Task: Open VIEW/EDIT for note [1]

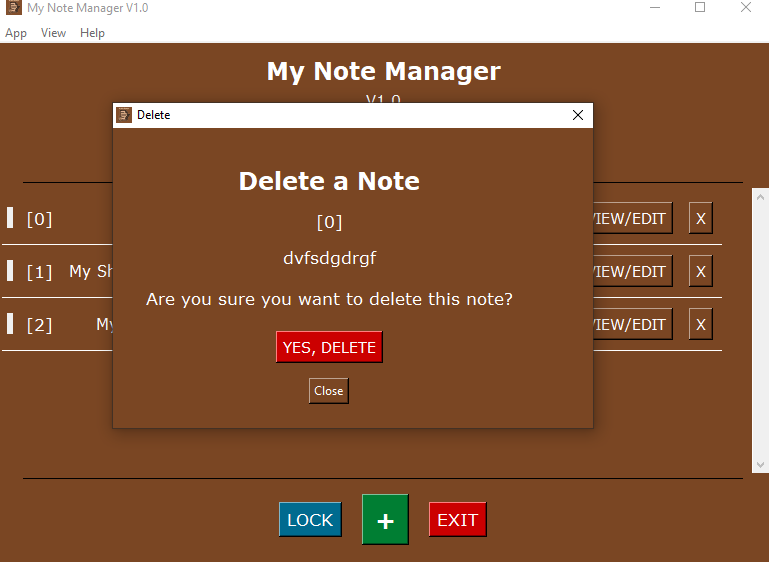Action: click(x=633, y=271)
